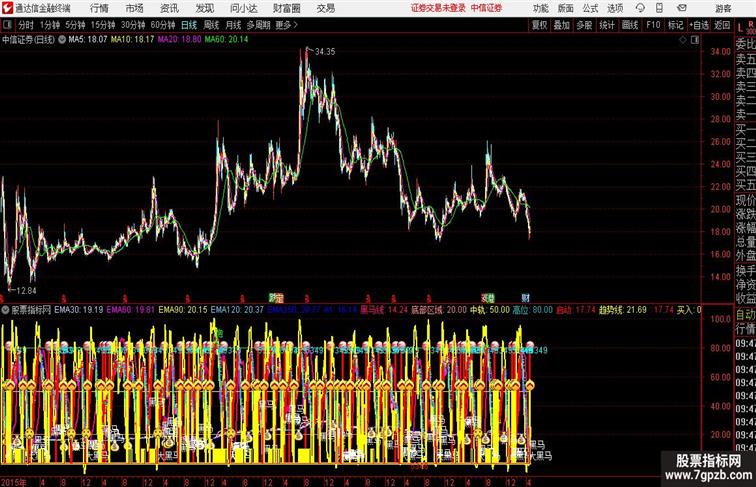Click the red L letter at the top of the quote panel
Viewport: 756px width, 487px height.
click(741, 27)
